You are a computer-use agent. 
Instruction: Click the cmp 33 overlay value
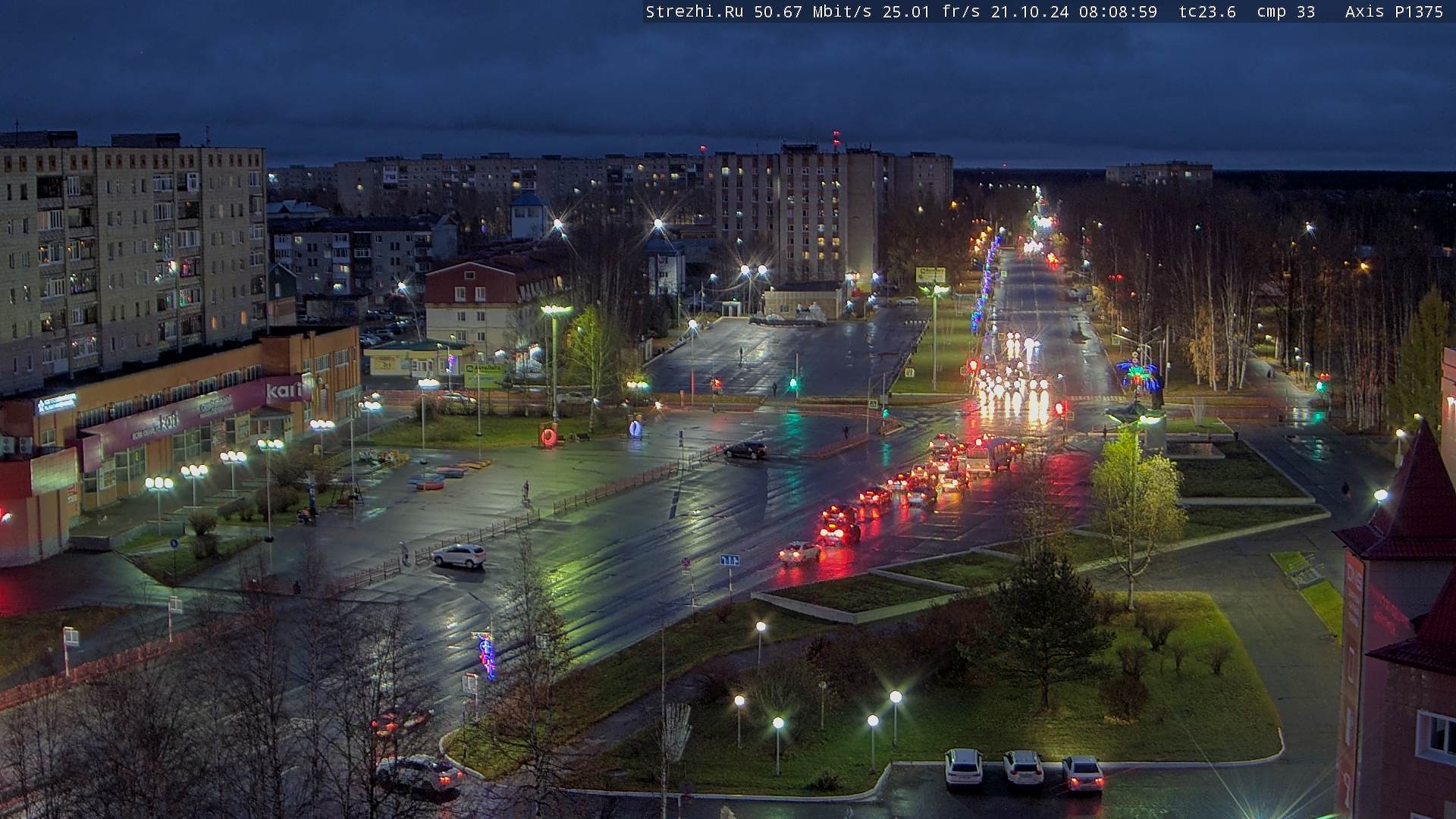1285,12
